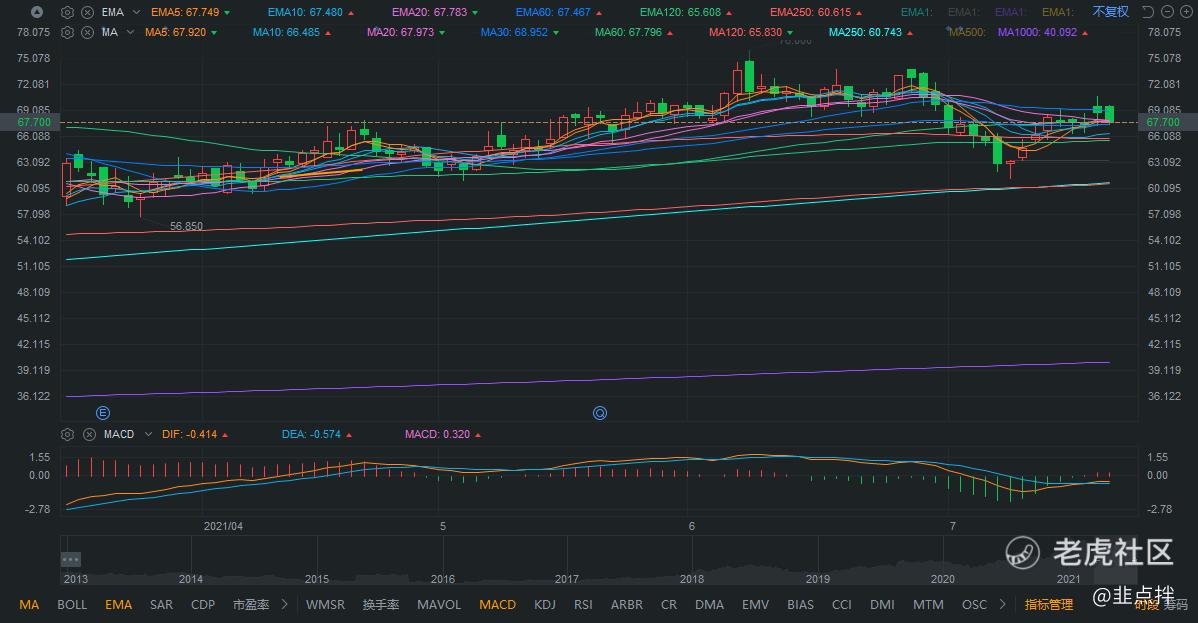The image size is (1198, 623).
Task: Expand the EMA indicator dropdown
Action: [136, 12]
